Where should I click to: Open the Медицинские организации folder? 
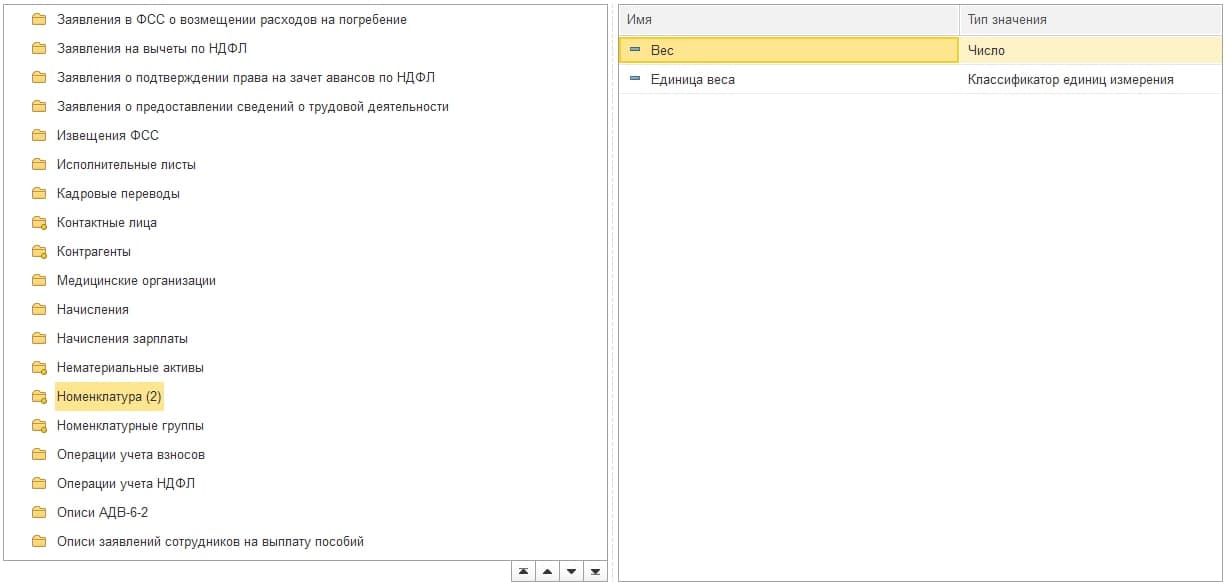coord(136,281)
